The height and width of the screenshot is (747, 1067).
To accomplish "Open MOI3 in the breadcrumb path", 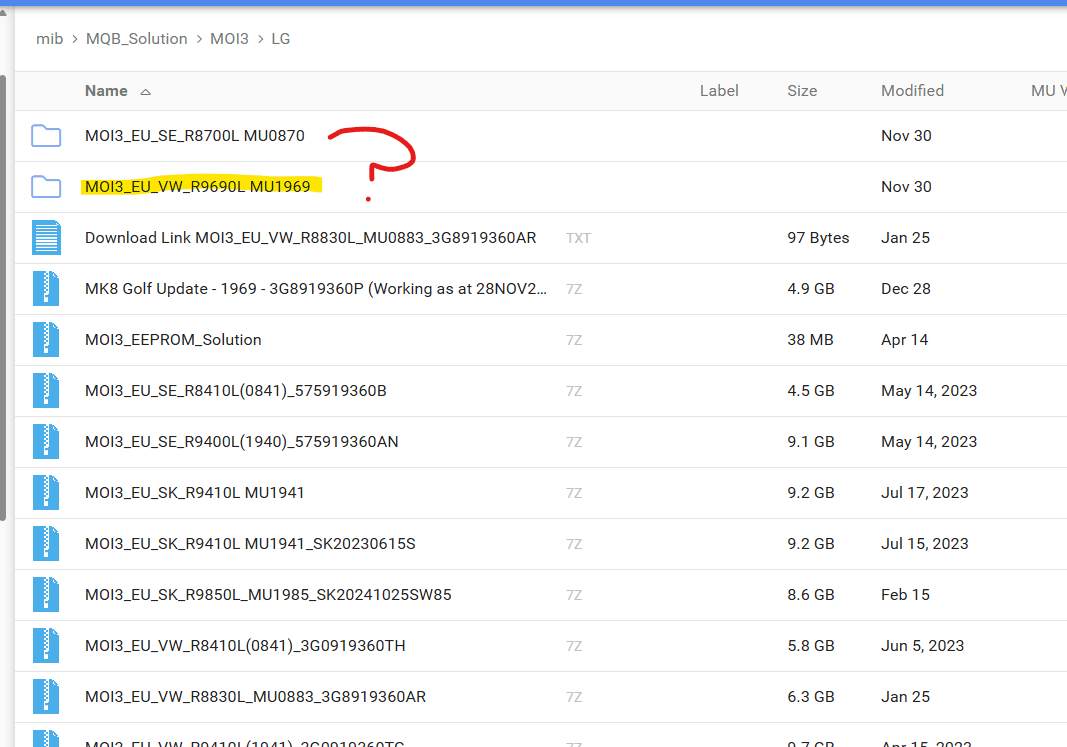I will pyautogui.click(x=229, y=39).
